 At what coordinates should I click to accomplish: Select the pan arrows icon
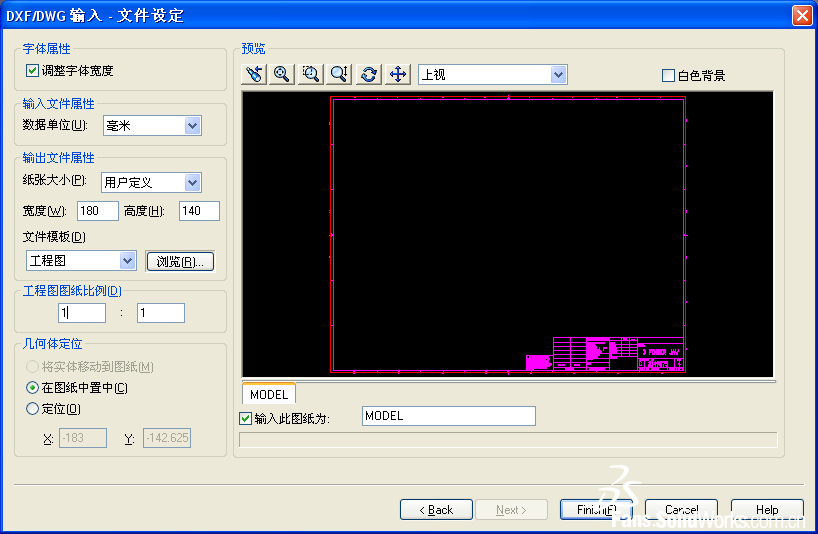pos(398,74)
